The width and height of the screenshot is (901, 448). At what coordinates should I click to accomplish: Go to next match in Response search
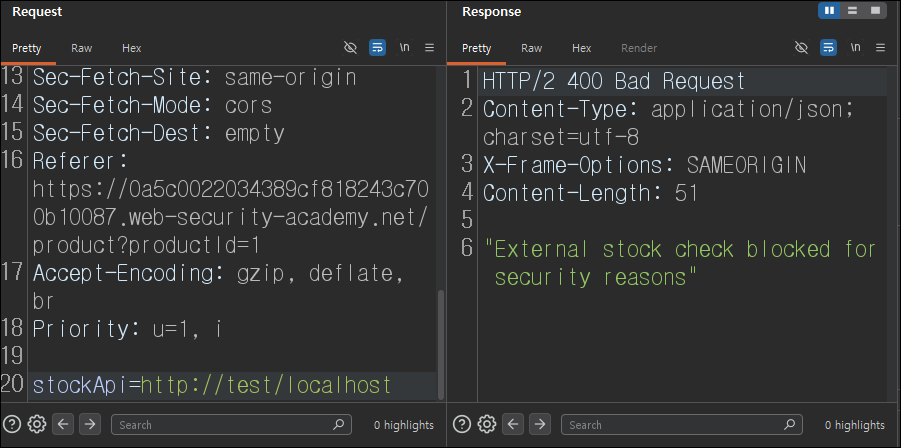pyautogui.click(x=540, y=424)
